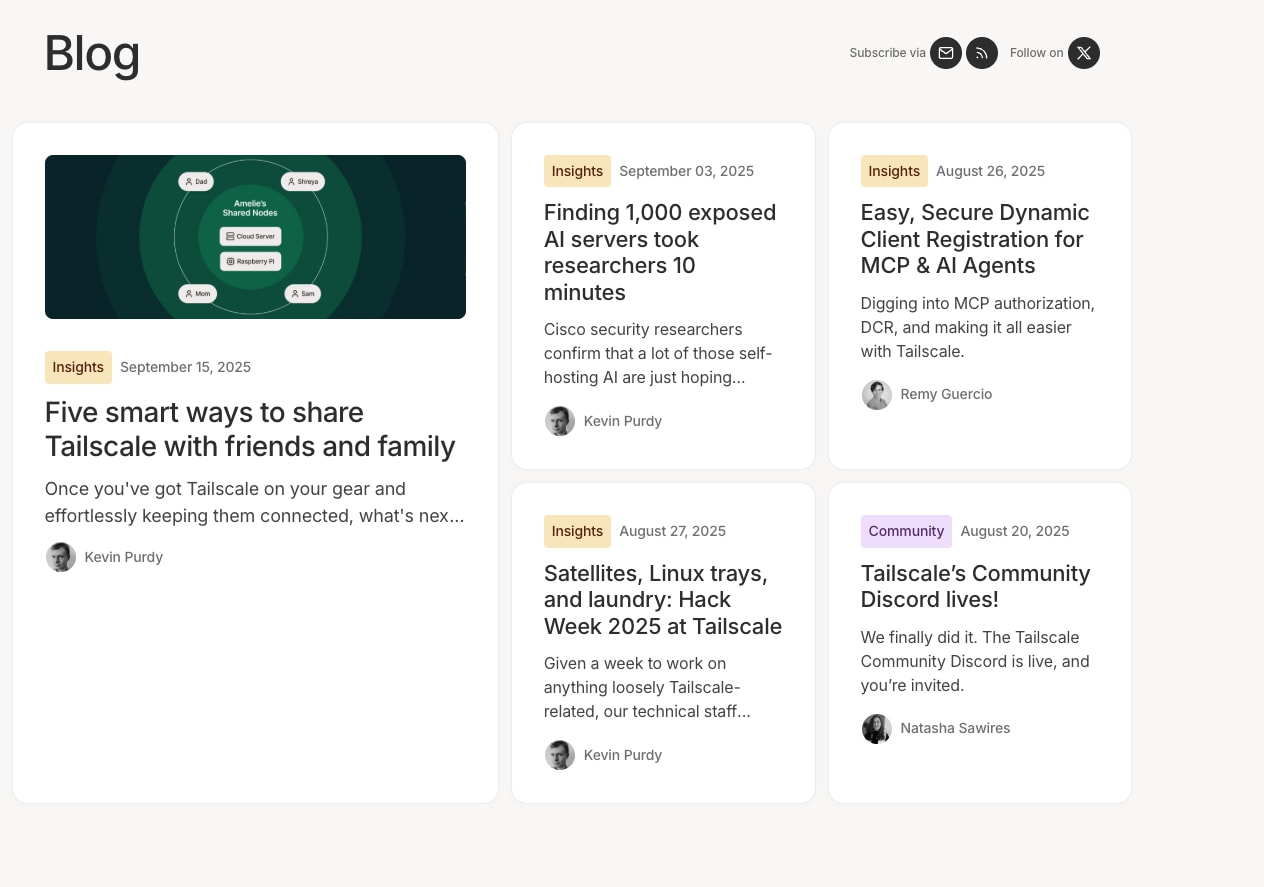
Task: Click Natasha Sawires' avatar photo
Action: tap(877, 728)
